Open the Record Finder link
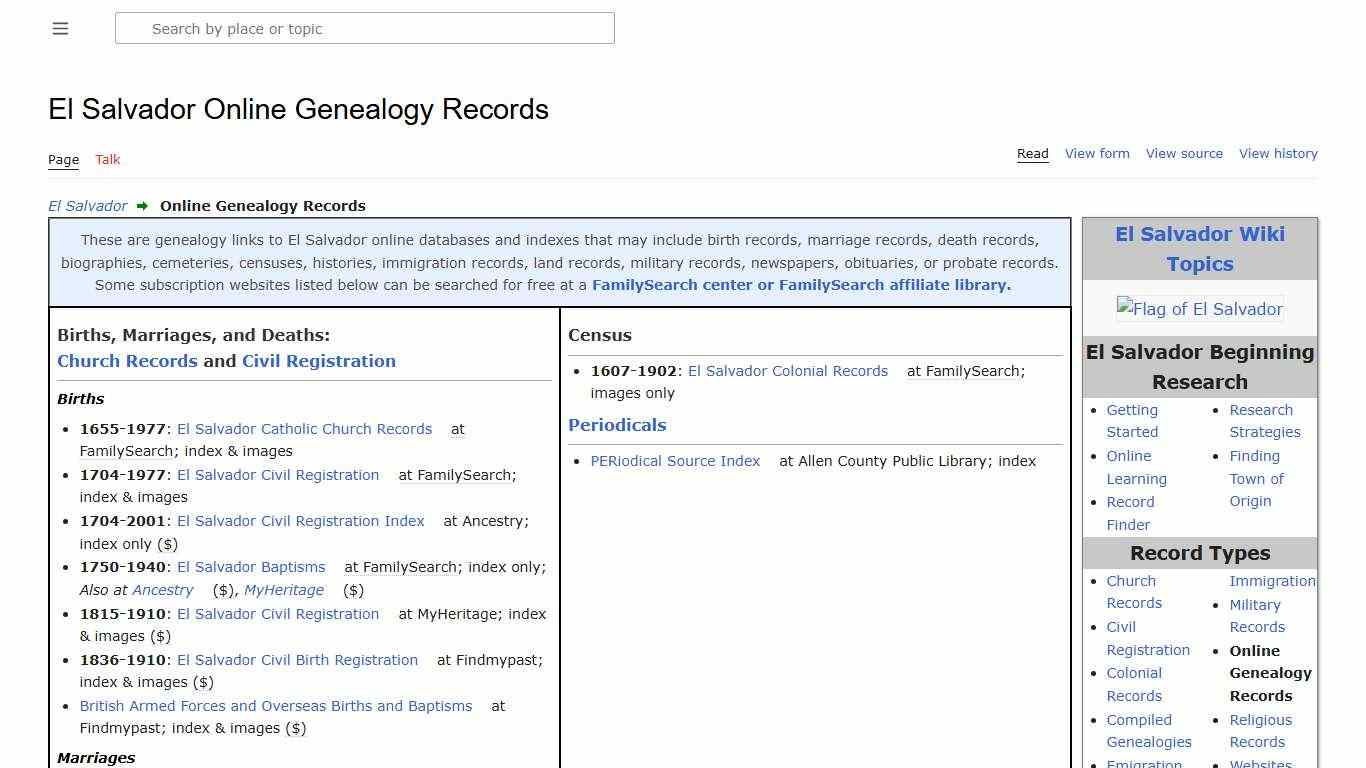 tap(1130, 513)
